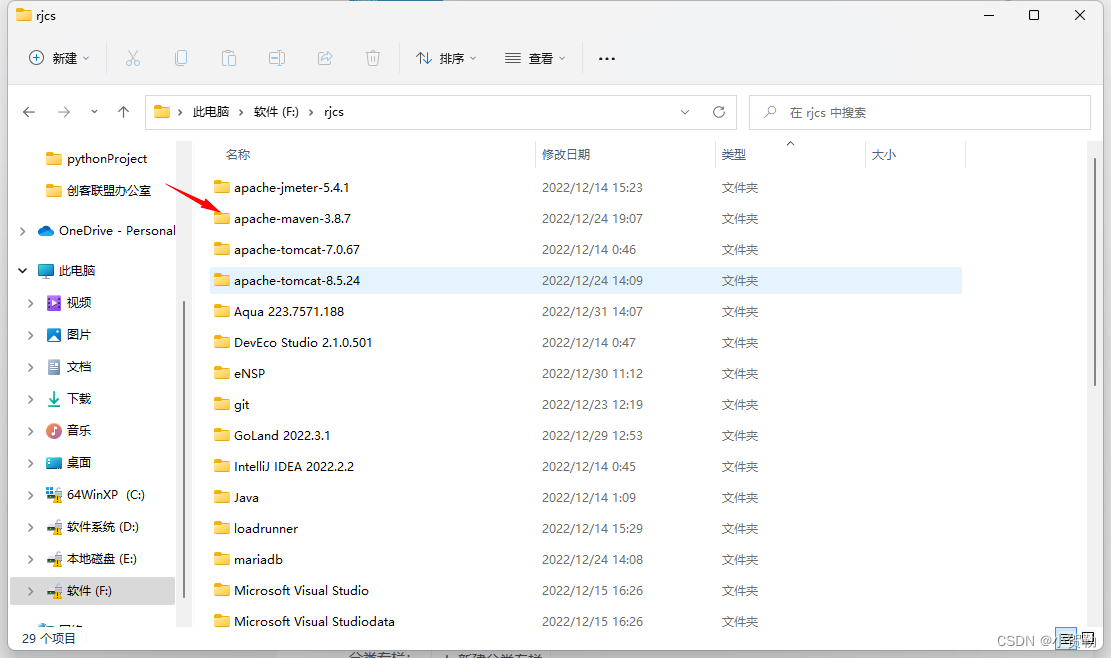Click the Music icon in sidebar
The width and height of the screenshot is (1111, 658).
pos(54,431)
